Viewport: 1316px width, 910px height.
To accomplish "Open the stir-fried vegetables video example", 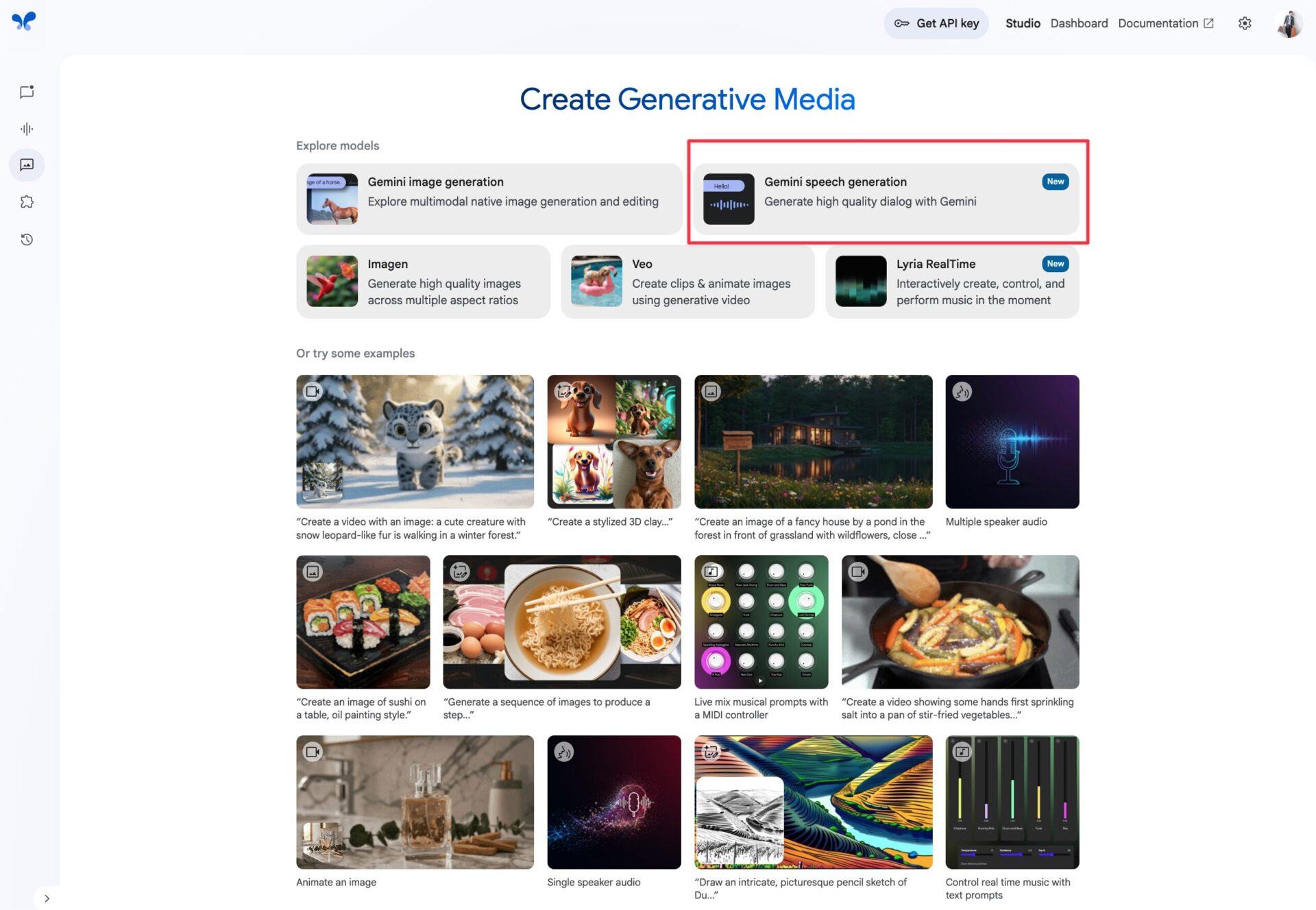I will click(960, 622).
